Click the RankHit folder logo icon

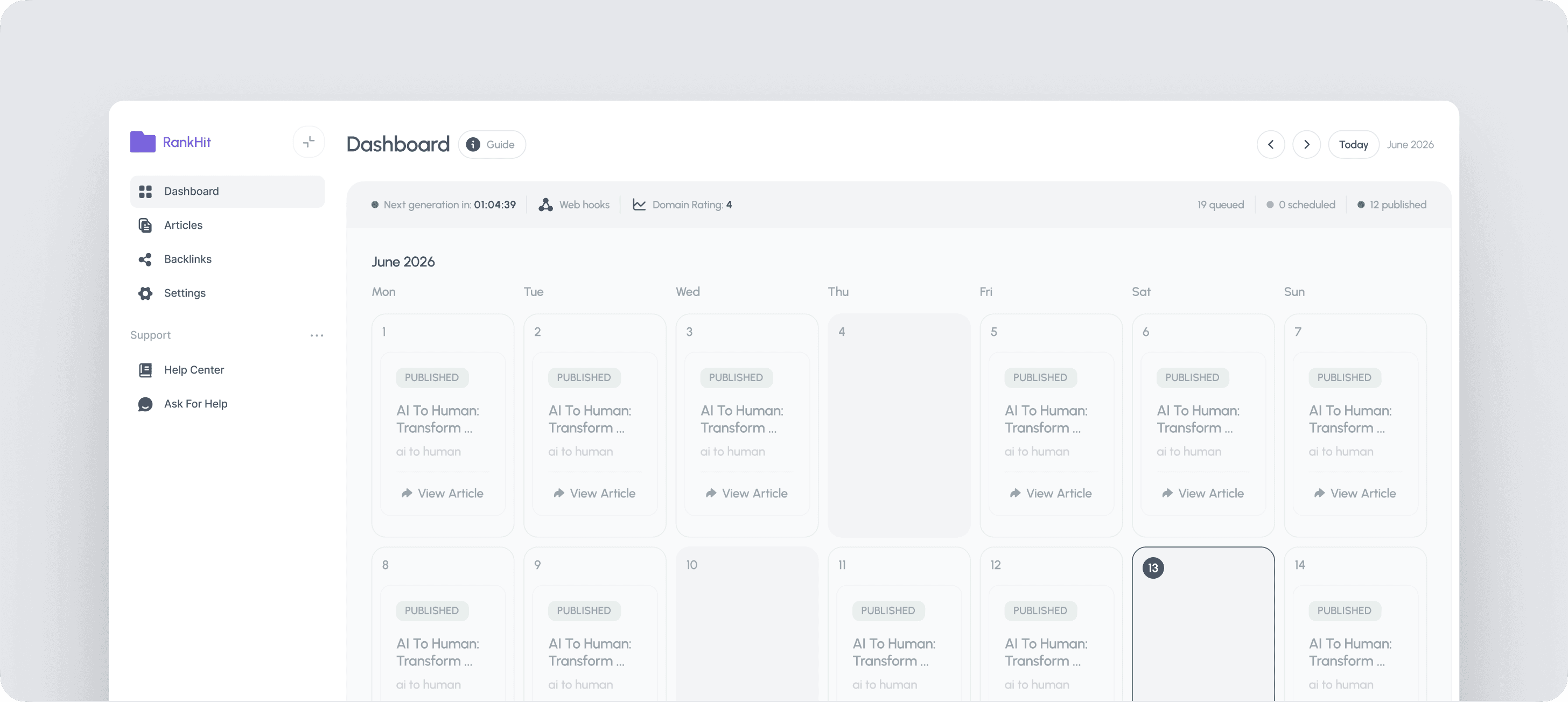143,142
